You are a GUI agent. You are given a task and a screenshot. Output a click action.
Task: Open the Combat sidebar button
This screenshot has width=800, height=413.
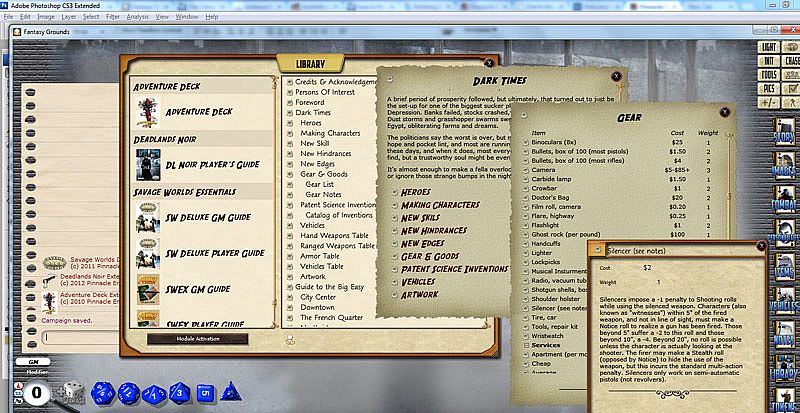click(x=785, y=199)
